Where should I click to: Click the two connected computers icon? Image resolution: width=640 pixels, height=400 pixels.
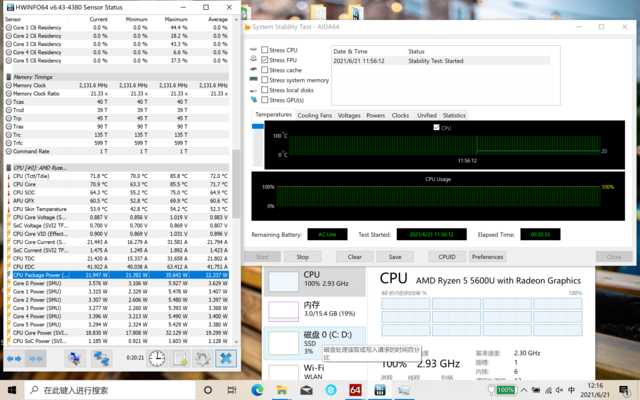pyautogui.click(x=101, y=359)
